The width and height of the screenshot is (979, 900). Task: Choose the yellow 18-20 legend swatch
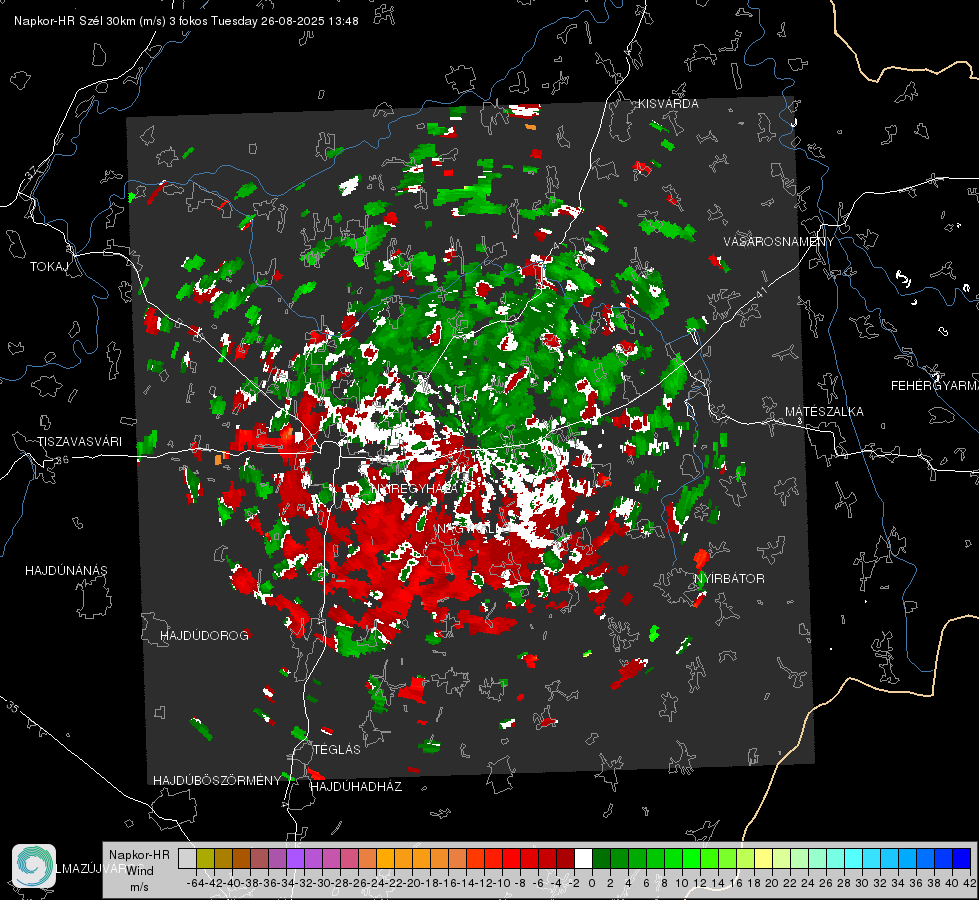click(764, 858)
